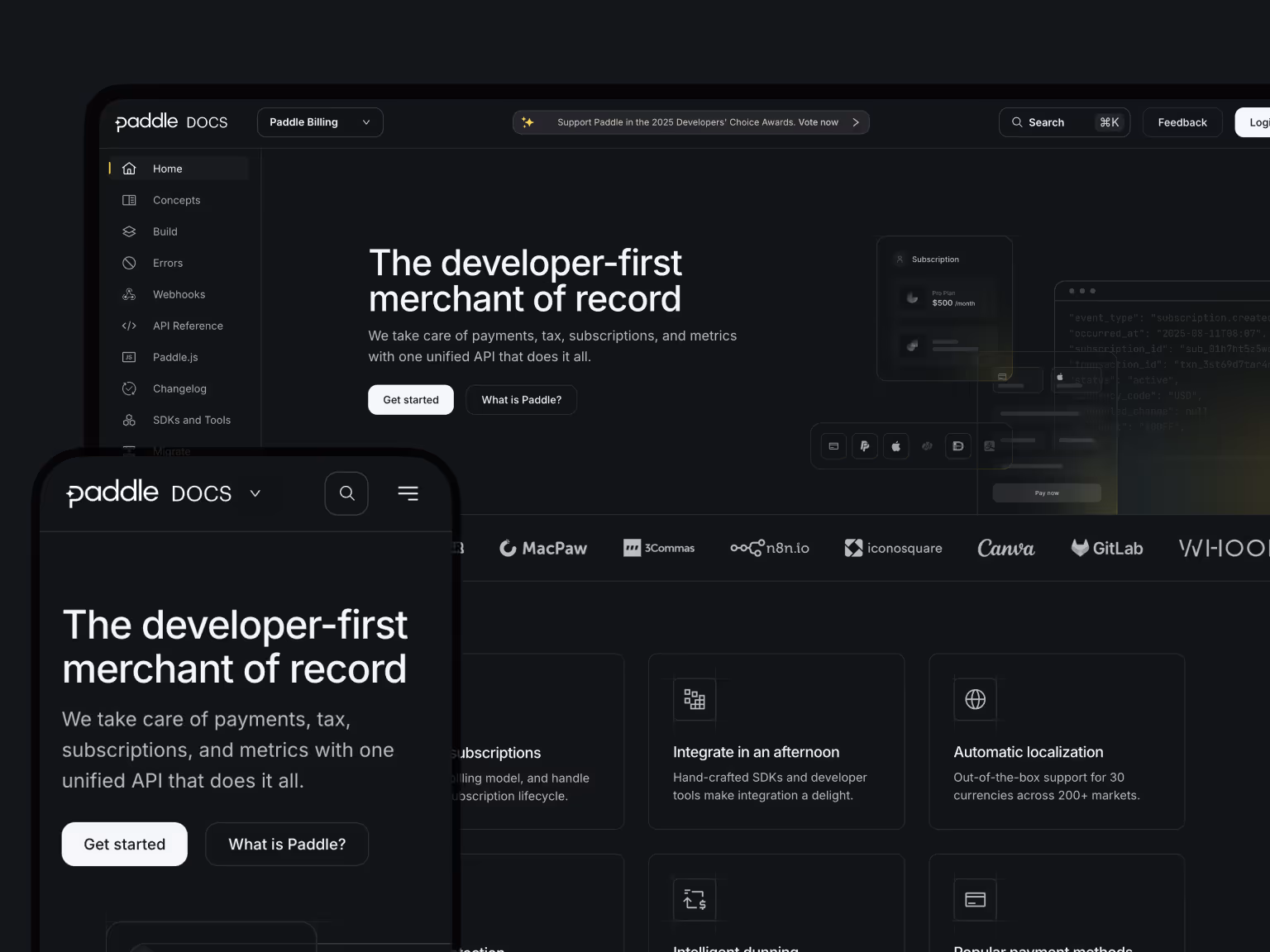The width and height of the screenshot is (1270, 952).
Task: Click the credit card icon on payment methods card
Action: point(976,899)
